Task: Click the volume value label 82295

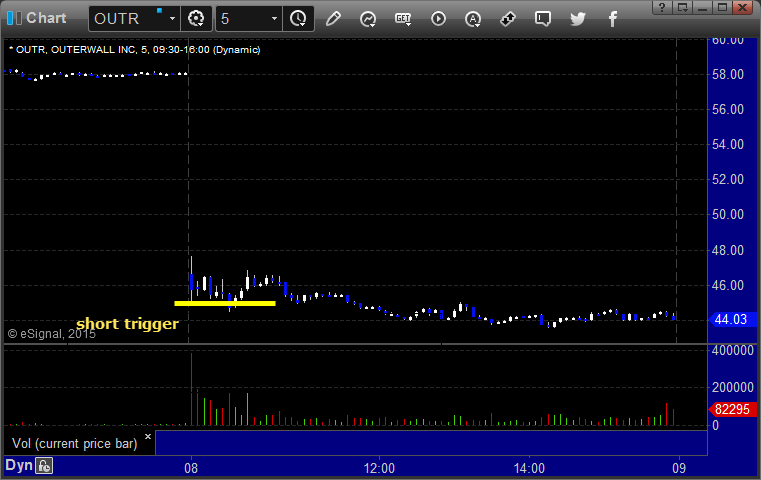Action: tap(732, 409)
